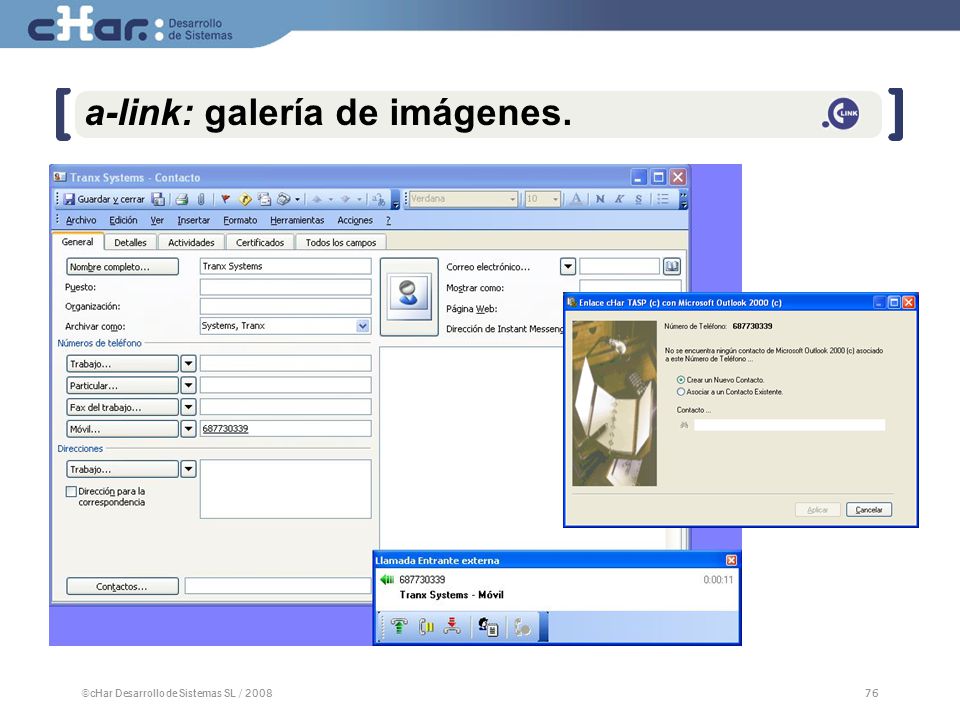Screen dimensions: 960x720
Task: Click Cancelar in the Enlace cHar dialog
Action: 869,509
